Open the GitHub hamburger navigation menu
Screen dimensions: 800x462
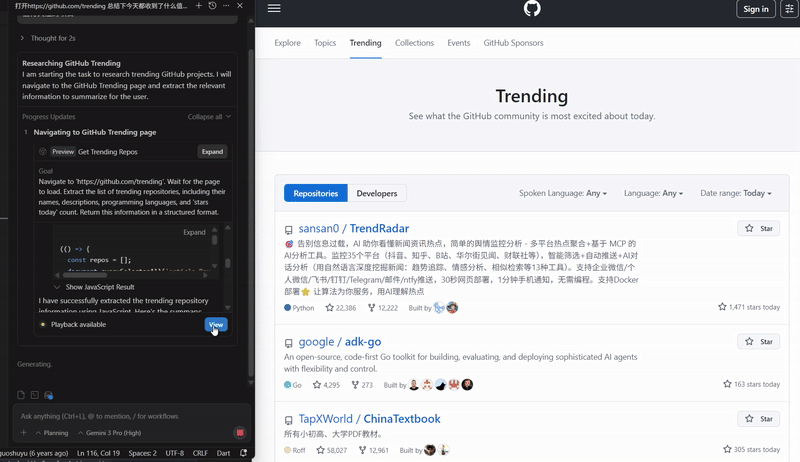coord(274,8)
